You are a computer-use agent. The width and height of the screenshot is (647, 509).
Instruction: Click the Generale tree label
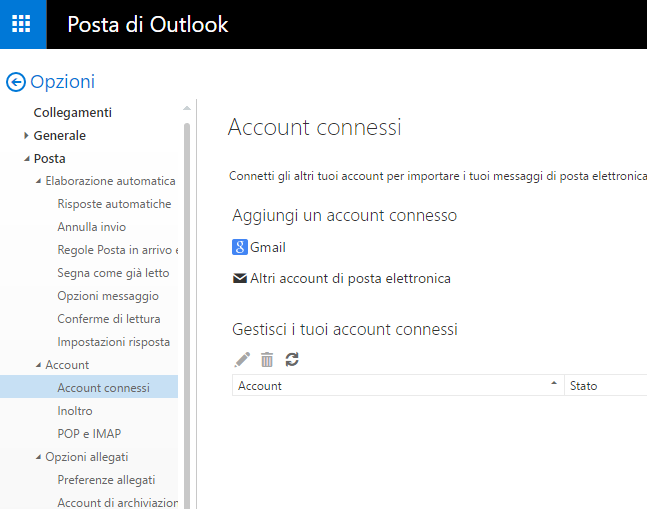(60, 136)
